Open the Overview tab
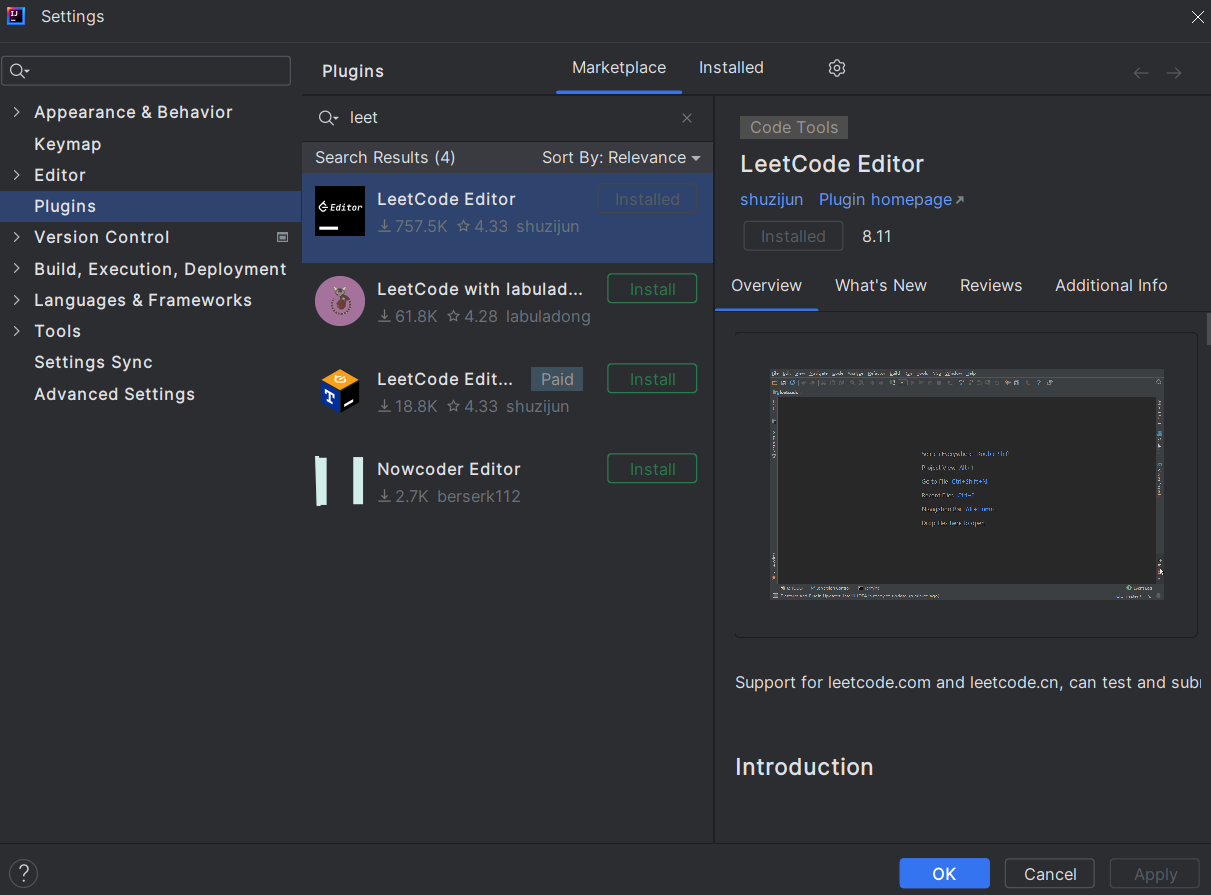Image resolution: width=1211 pixels, height=895 pixels. [x=766, y=286]
